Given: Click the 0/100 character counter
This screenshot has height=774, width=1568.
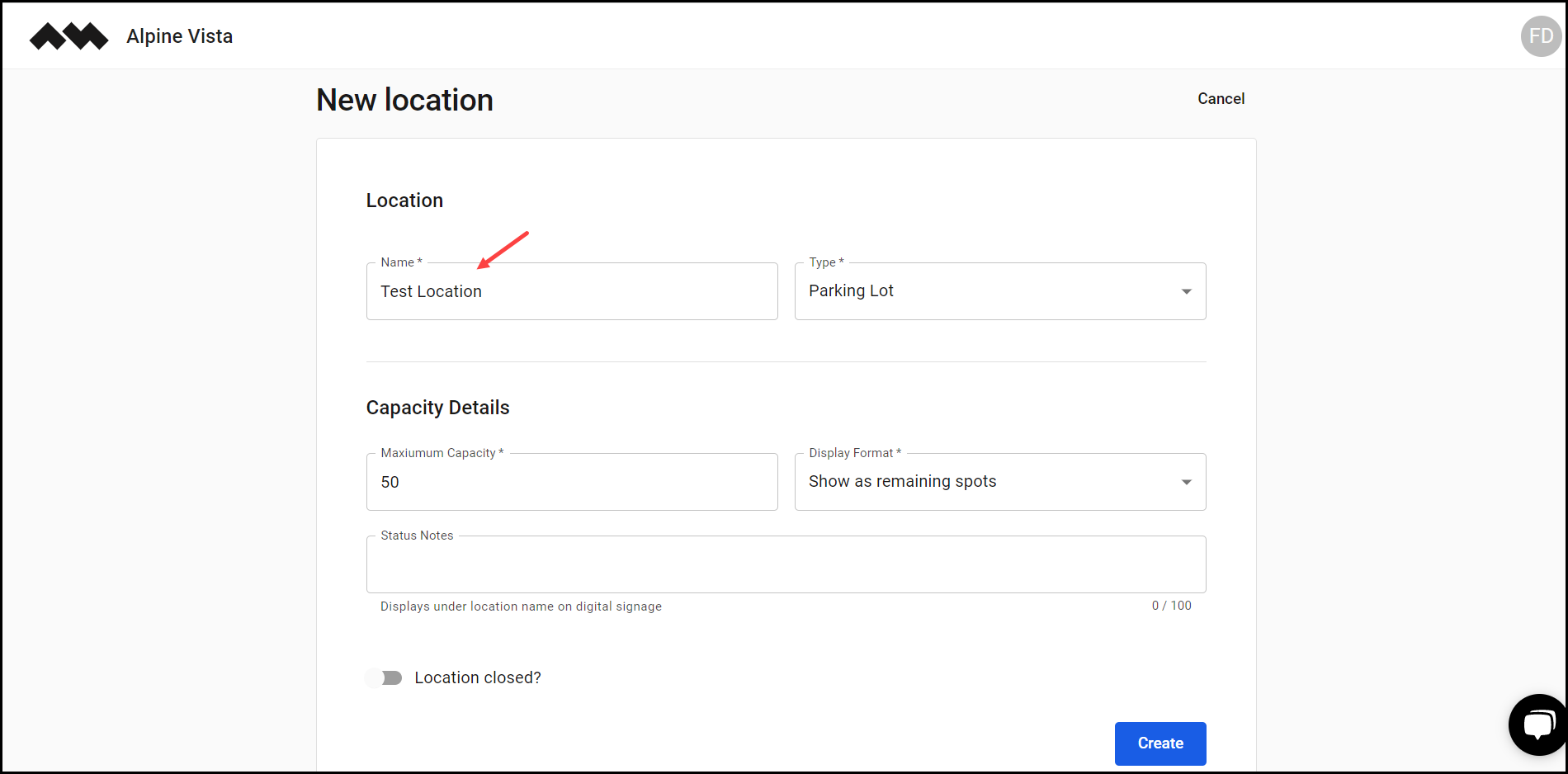Looking at the screenshot, I should tap(1171, 606).
